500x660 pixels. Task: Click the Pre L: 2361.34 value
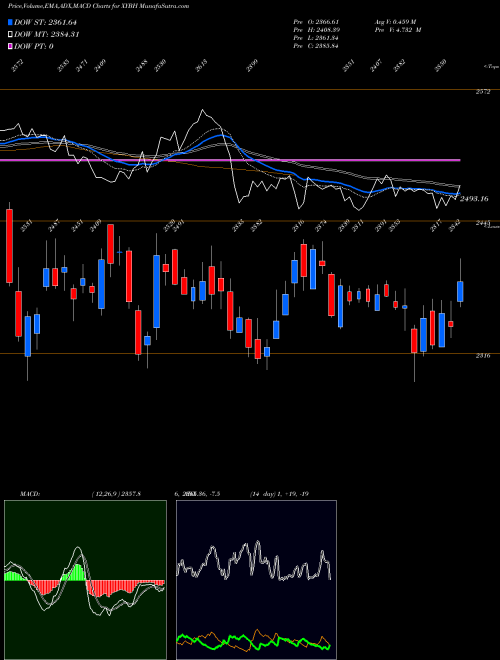pos(316,38)
